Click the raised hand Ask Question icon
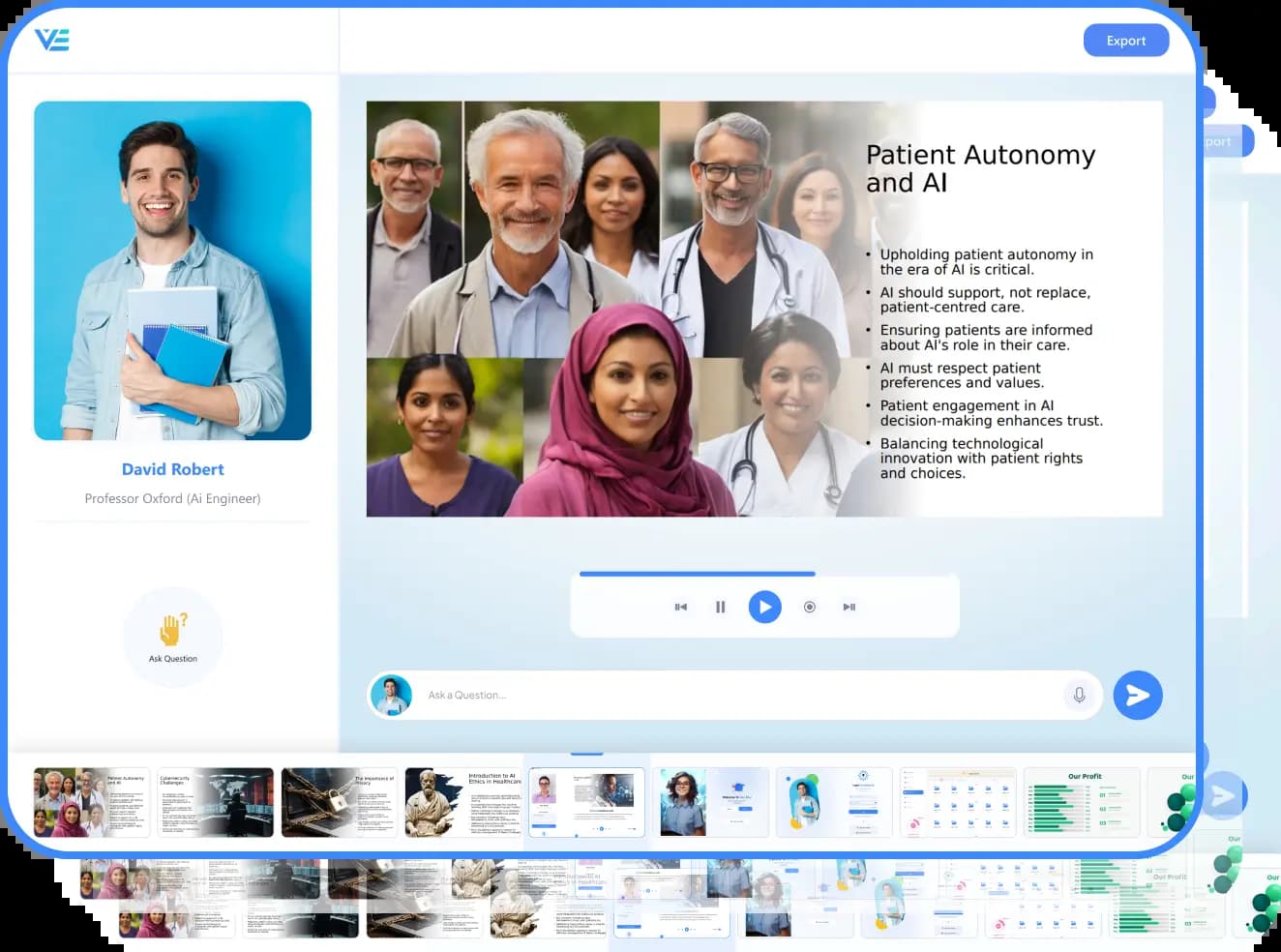The image size is (1281, 952). point(172,630)
